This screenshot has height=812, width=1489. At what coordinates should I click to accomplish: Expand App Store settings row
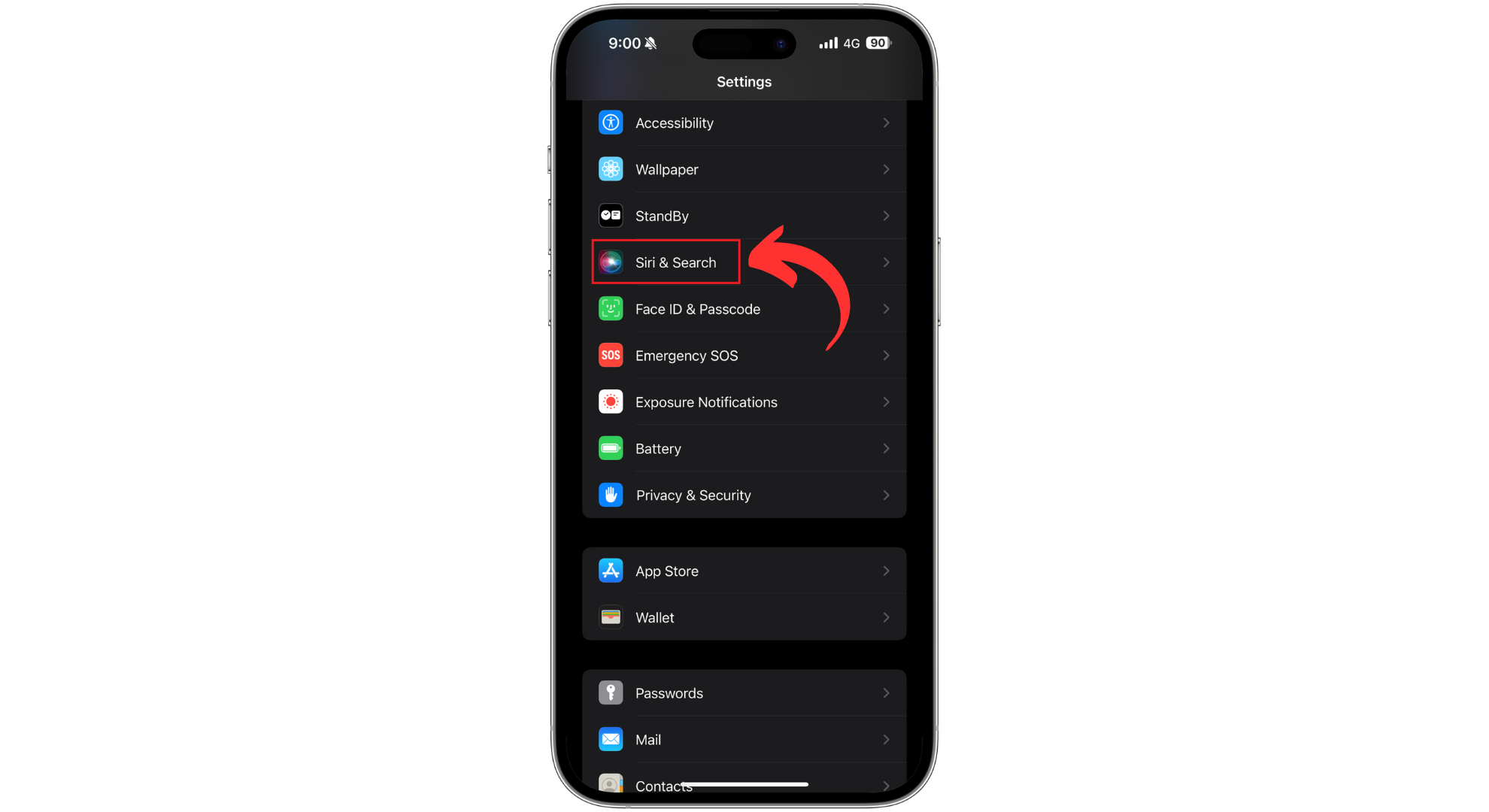coord(744,571)
